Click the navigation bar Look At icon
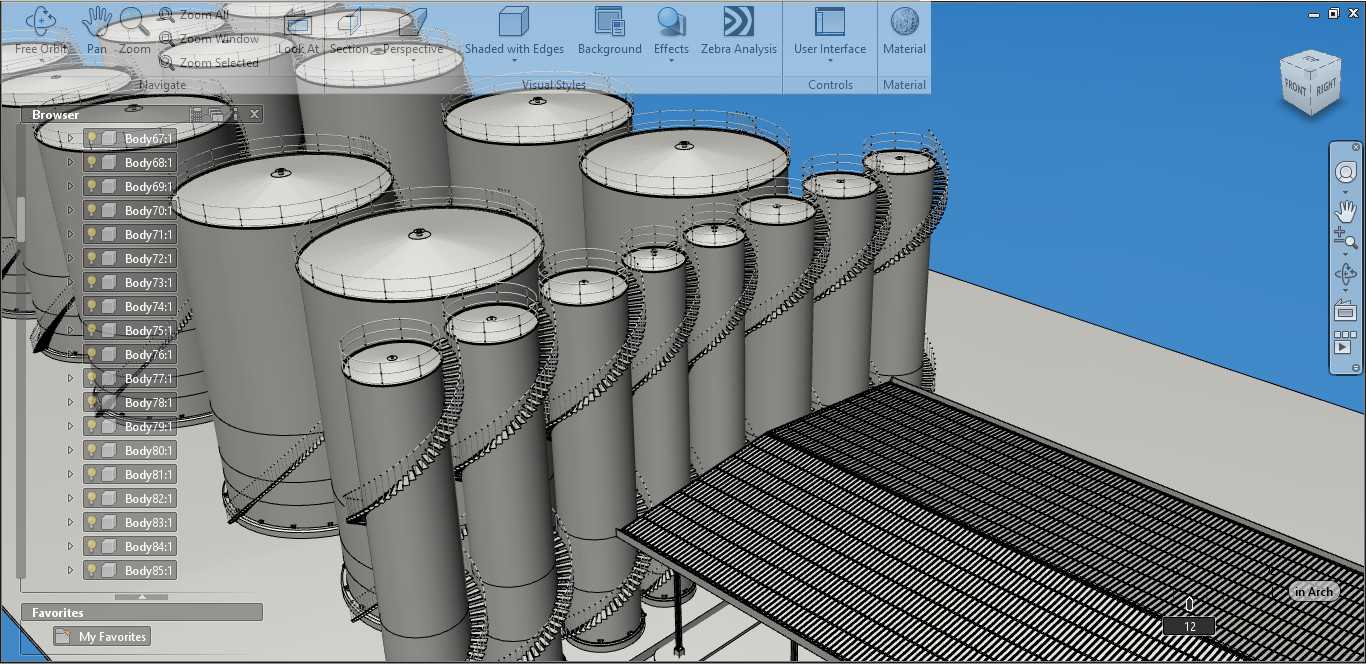This screenshot has width=1366, height=664. [x=1345, y=311]
